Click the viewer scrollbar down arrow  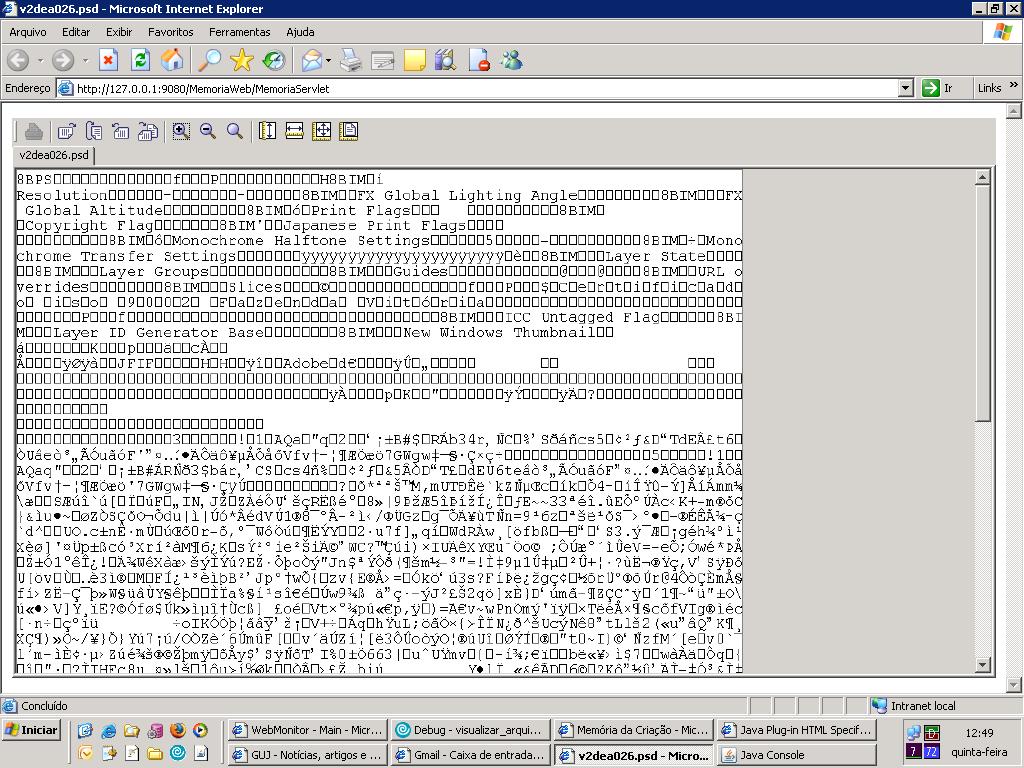click(x=983, y=665)
